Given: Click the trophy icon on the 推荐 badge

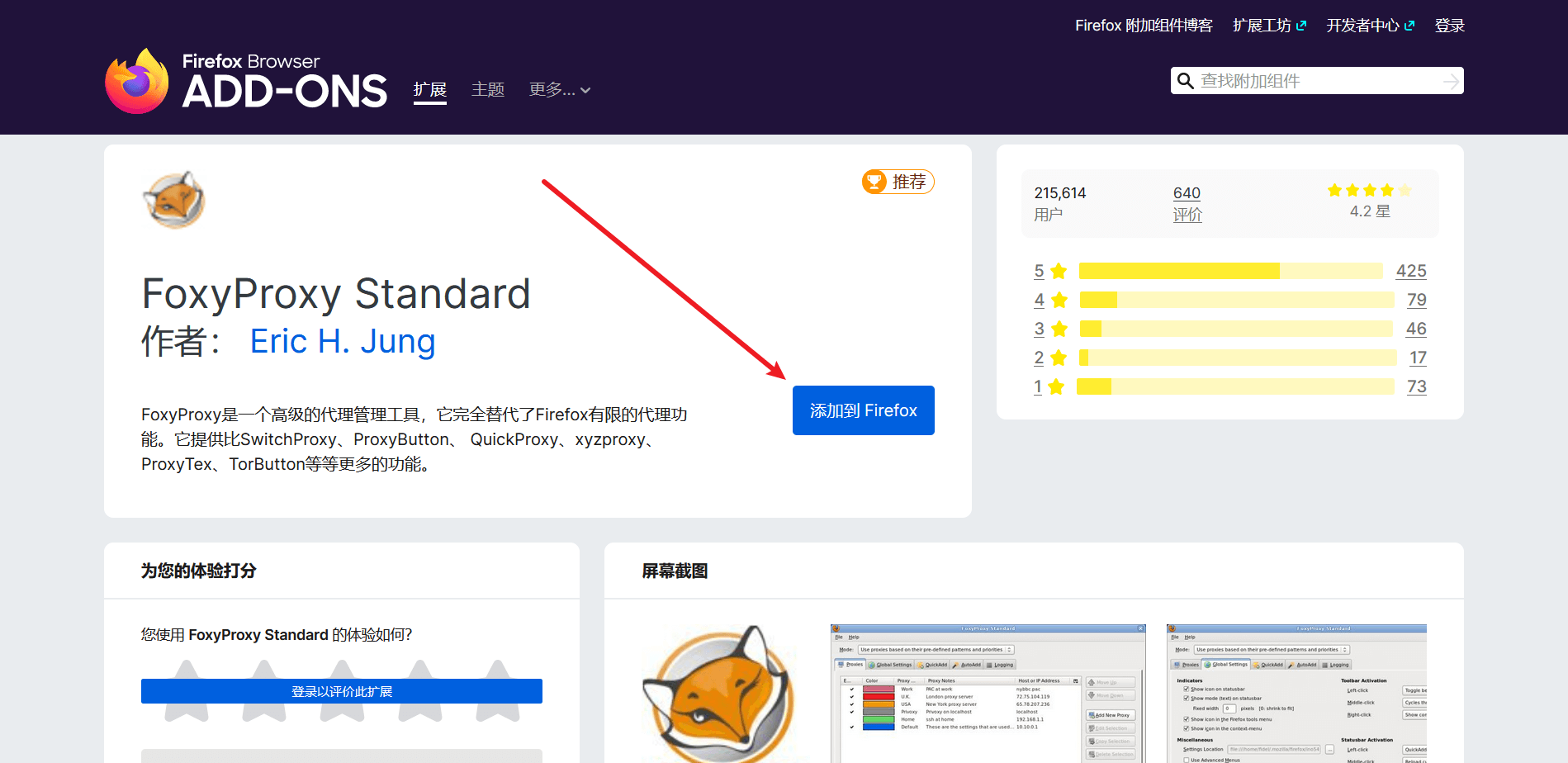Looking at the screenshot, I should pyautogui.click(x=874, y=182).
